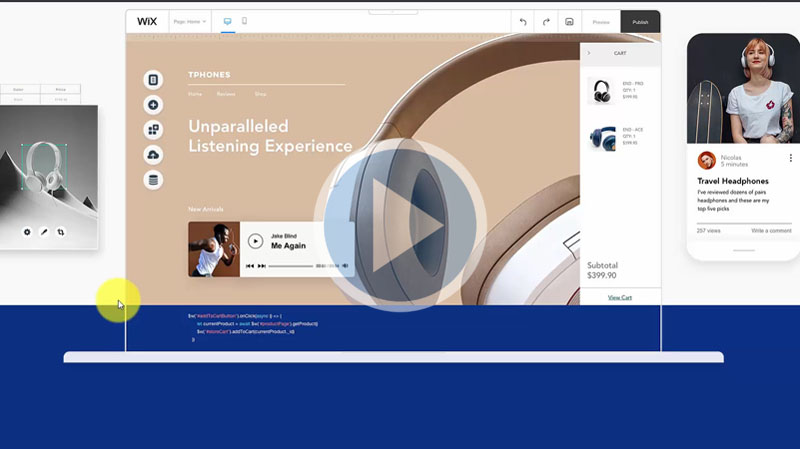The width and height of the screenshot is (800, 449).
Task: Select the Shop navigation menu item
Action: click(x=260, y=94)
